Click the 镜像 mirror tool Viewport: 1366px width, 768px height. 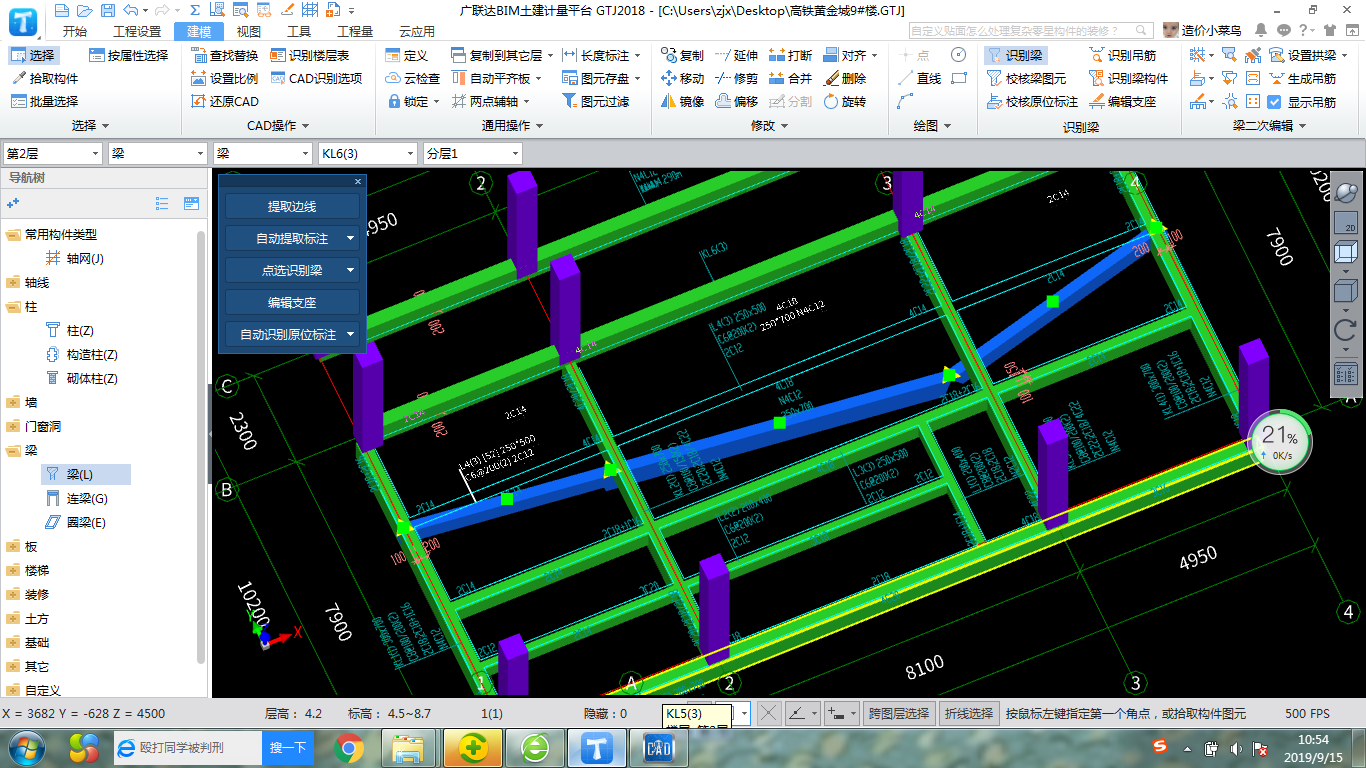click(682, 101)
